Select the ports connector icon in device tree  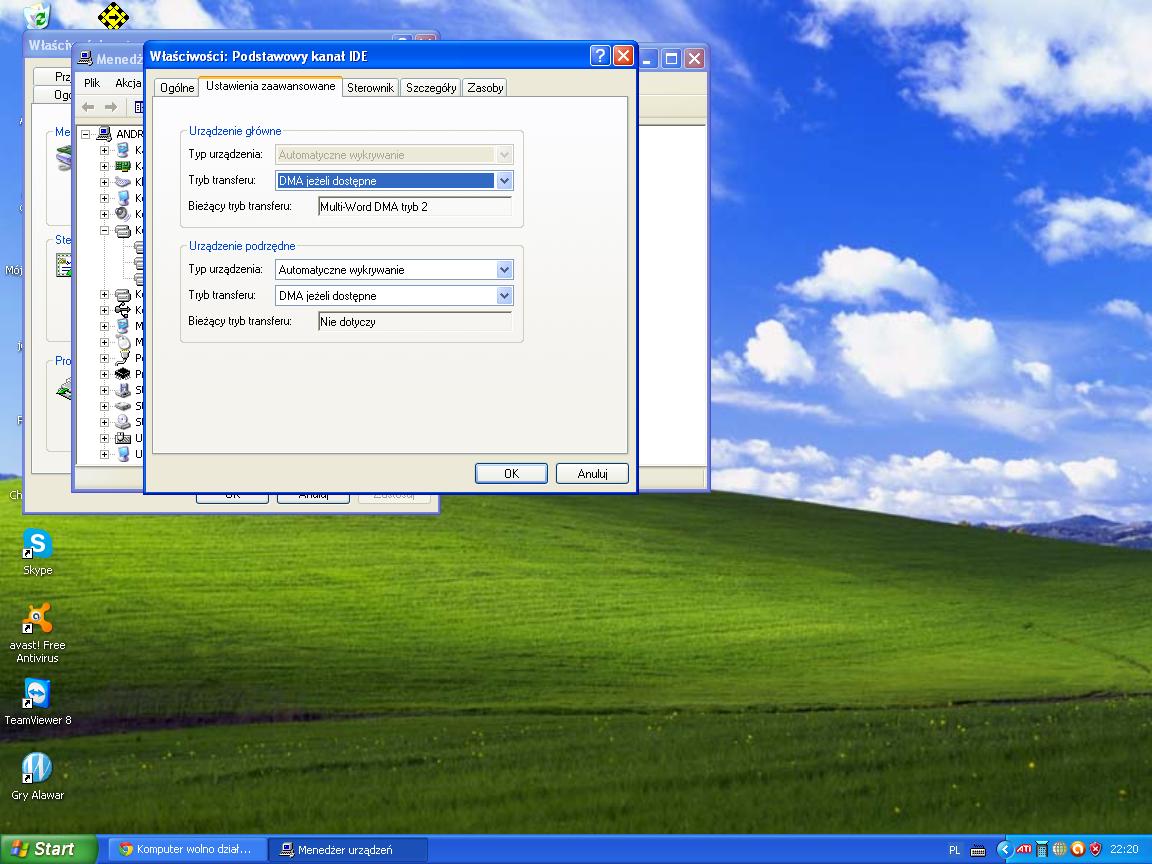pos(123,359)
